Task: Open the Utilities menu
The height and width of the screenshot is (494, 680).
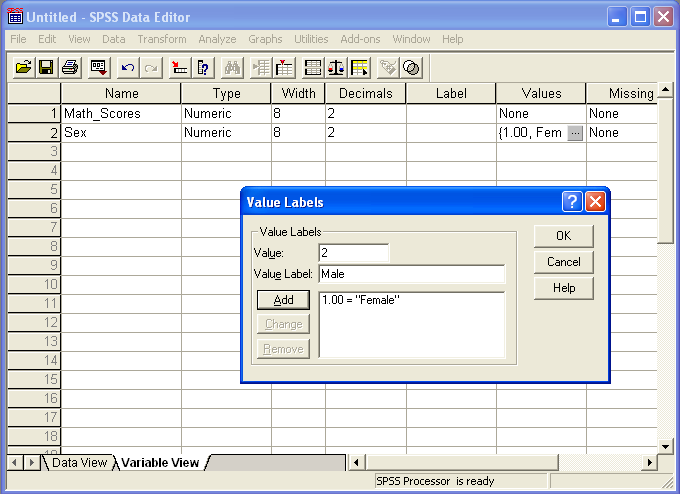Action: pyautogui.click(x=311, y=39)
